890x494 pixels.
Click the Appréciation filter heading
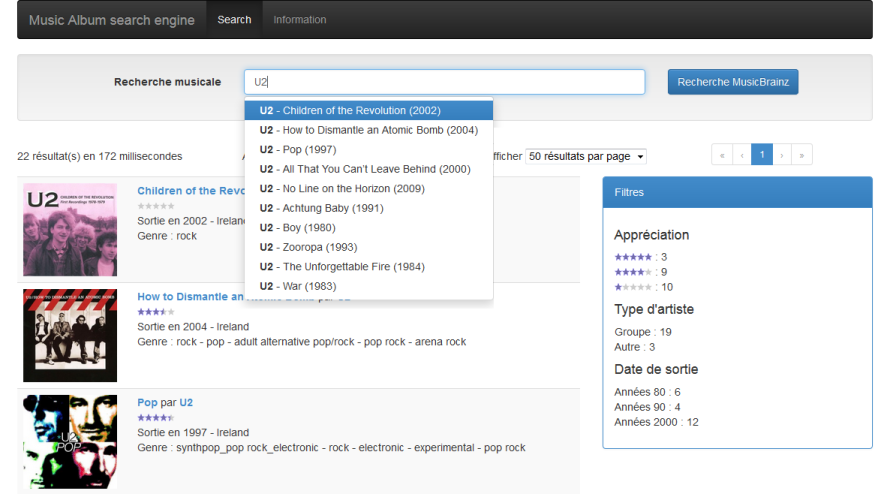[652, 235]
